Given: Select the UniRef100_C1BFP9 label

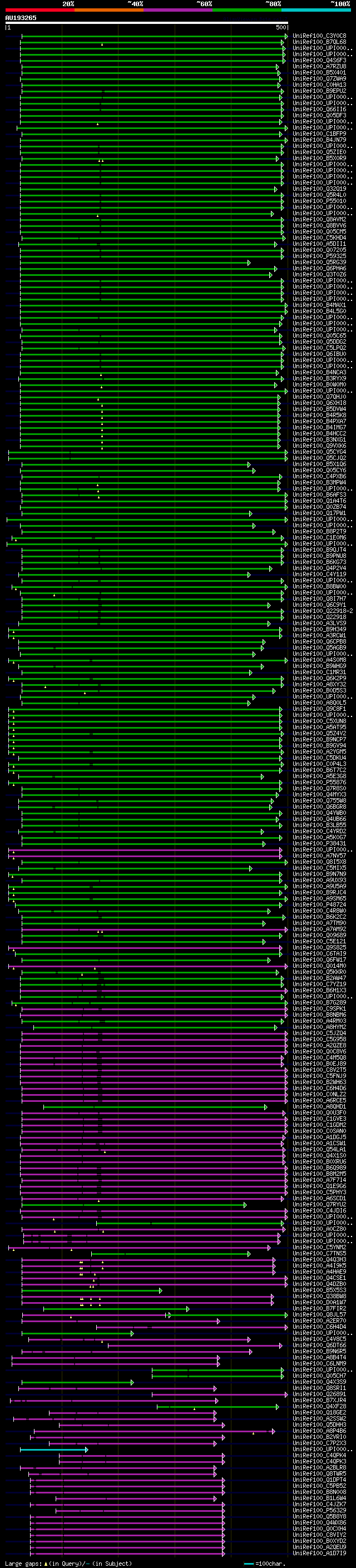Looking at the screenshot, I should tap(319, 134).
